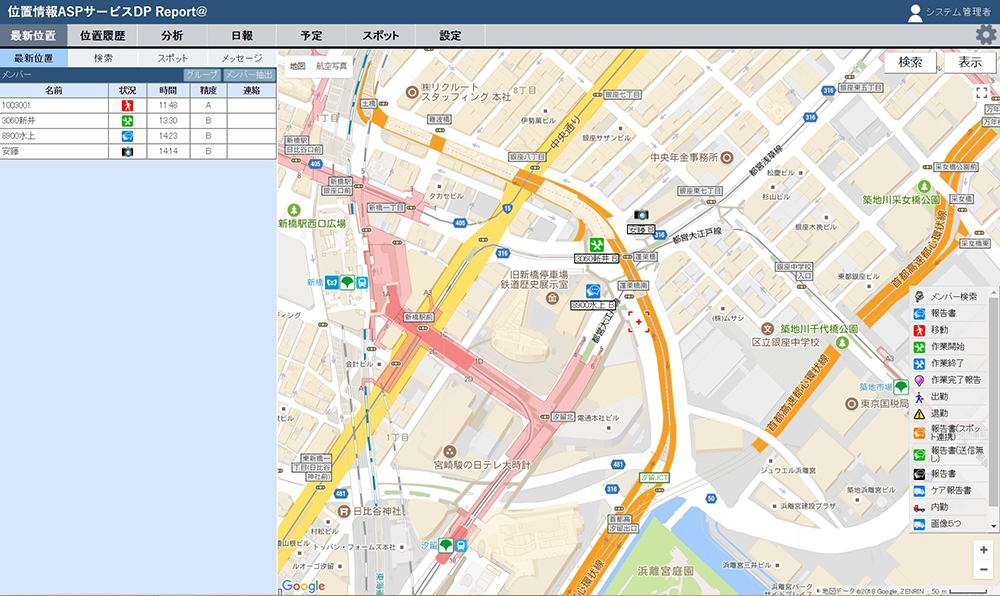Select 報告書(送信無し) in the legend
The width and height of the screenshot is (1000, 596).
(948, 454)
